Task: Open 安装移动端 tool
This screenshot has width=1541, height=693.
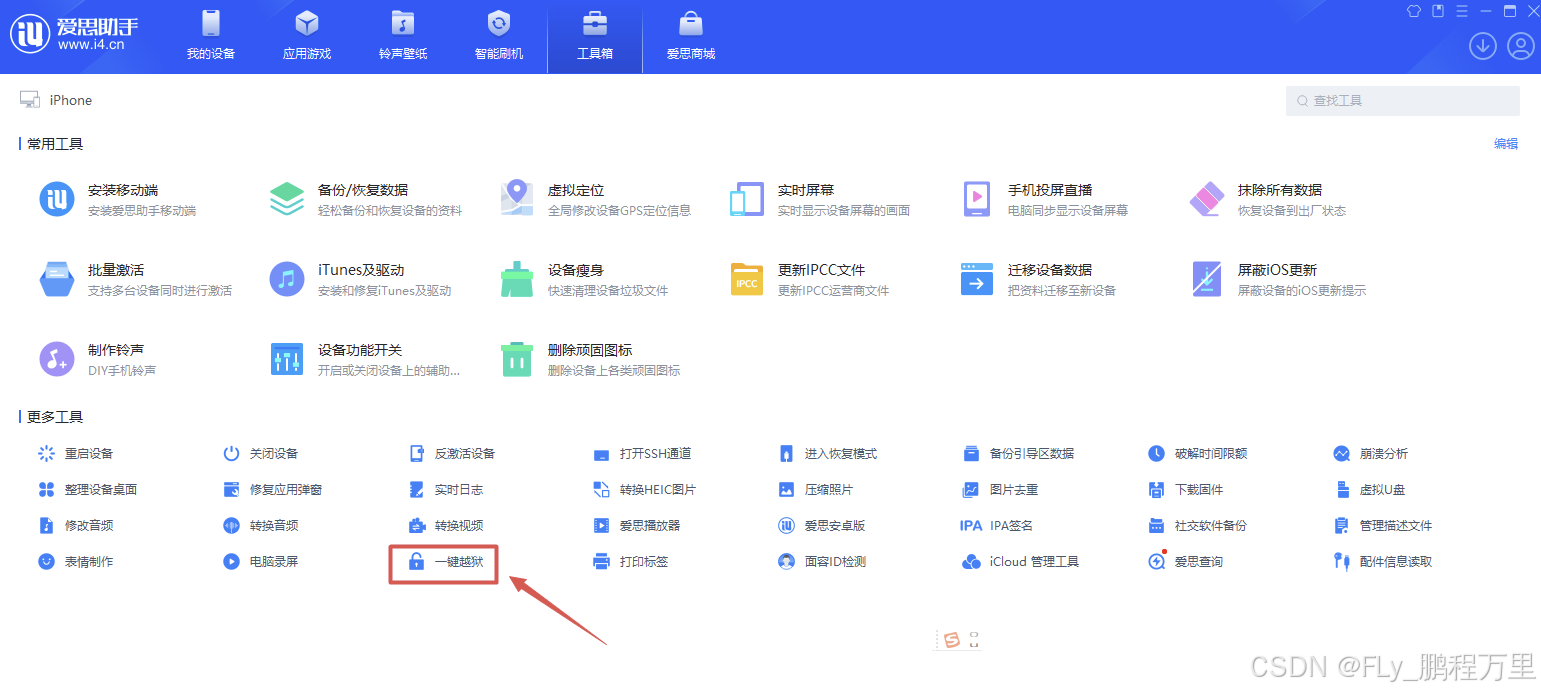Action: point(117,199)
